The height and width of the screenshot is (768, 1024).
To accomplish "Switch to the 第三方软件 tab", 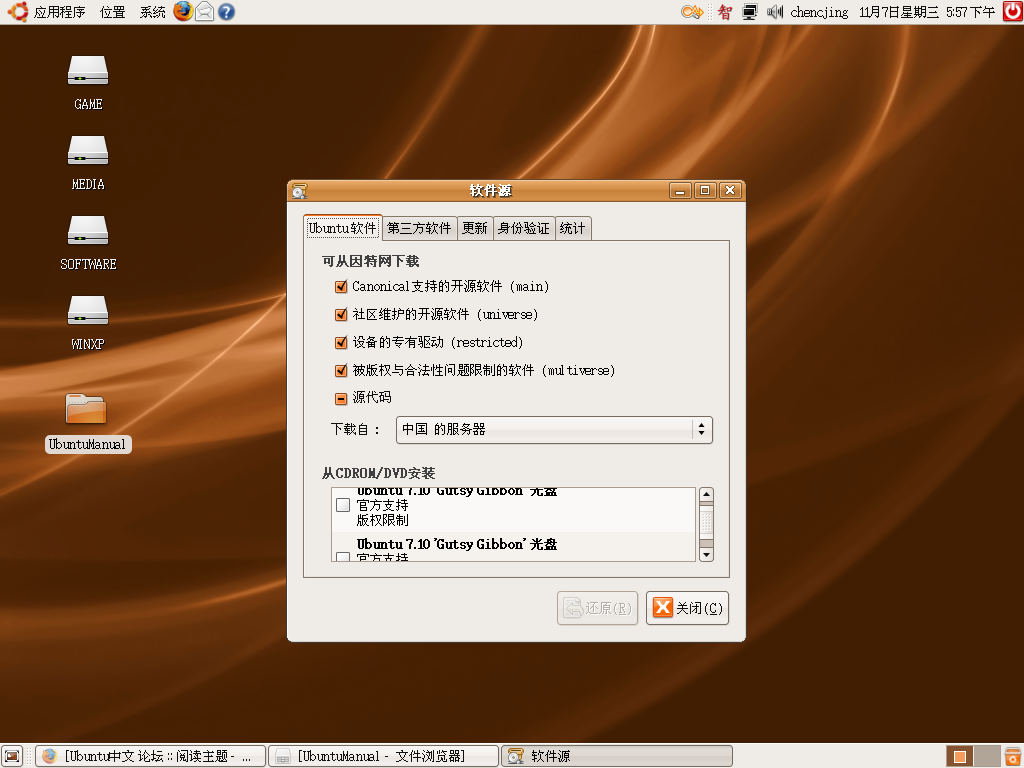I will pos(419,229).
